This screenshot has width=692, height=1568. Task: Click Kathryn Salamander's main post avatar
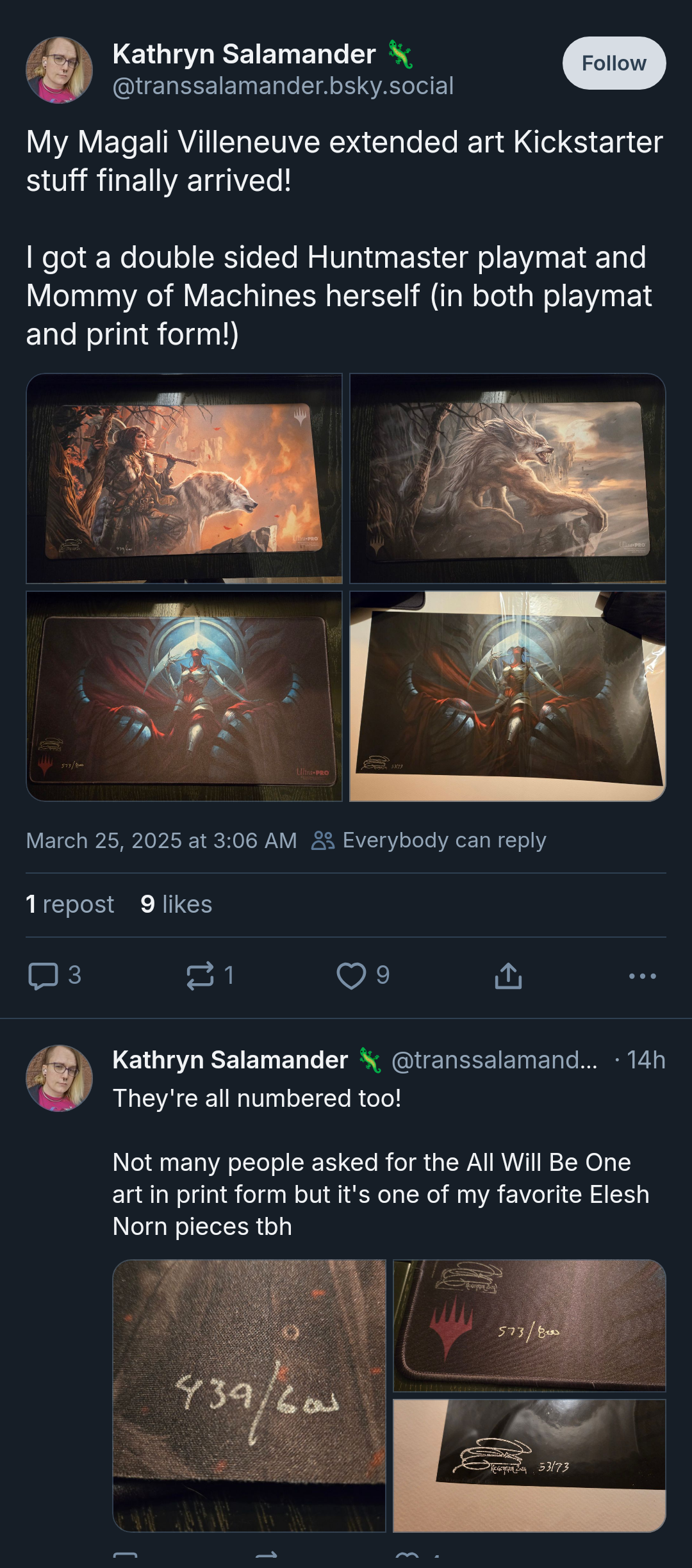(x=59, y=70)
